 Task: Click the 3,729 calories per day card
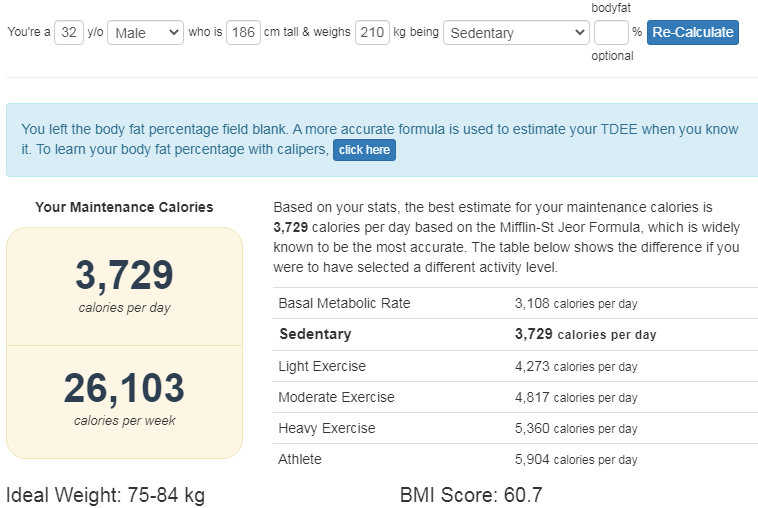pos(124,286)
